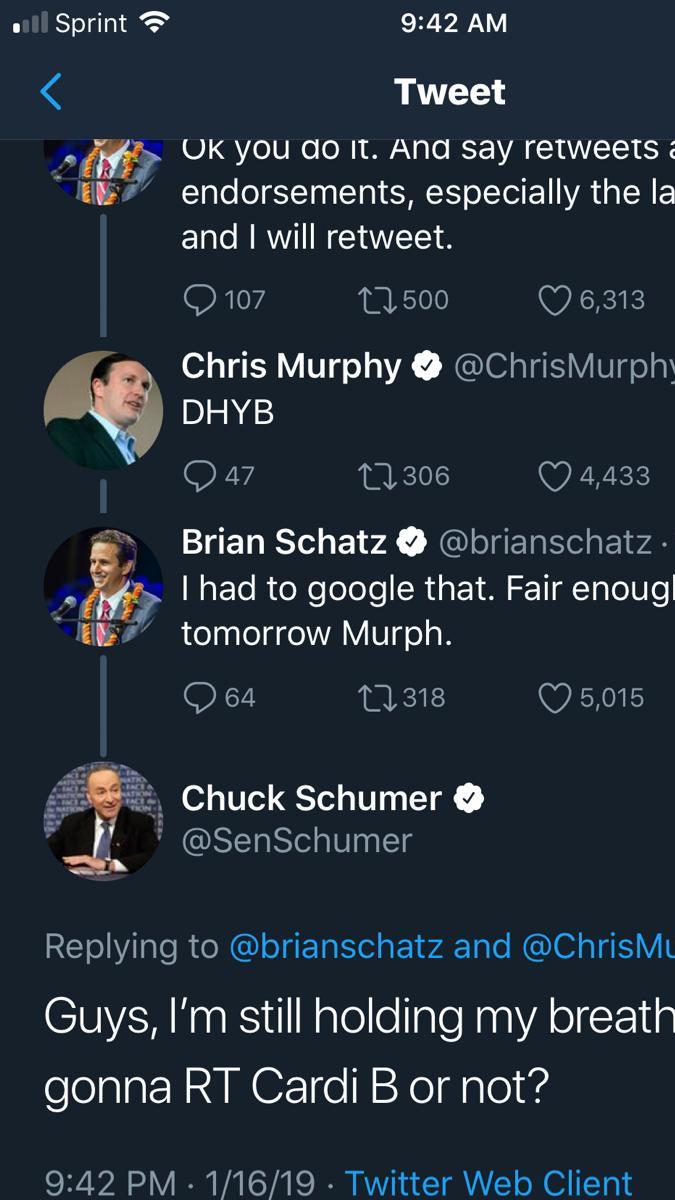The height and width of the screenshot is (1200, 675).
Task: Open Chris Murphy's profile picture
Action: coord(103,411)
